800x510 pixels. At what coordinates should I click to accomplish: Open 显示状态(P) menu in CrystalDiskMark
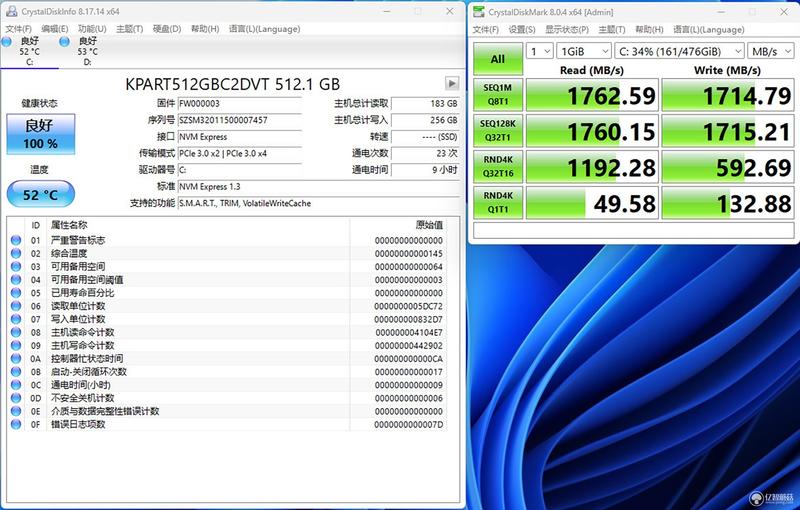coord(567,30)
